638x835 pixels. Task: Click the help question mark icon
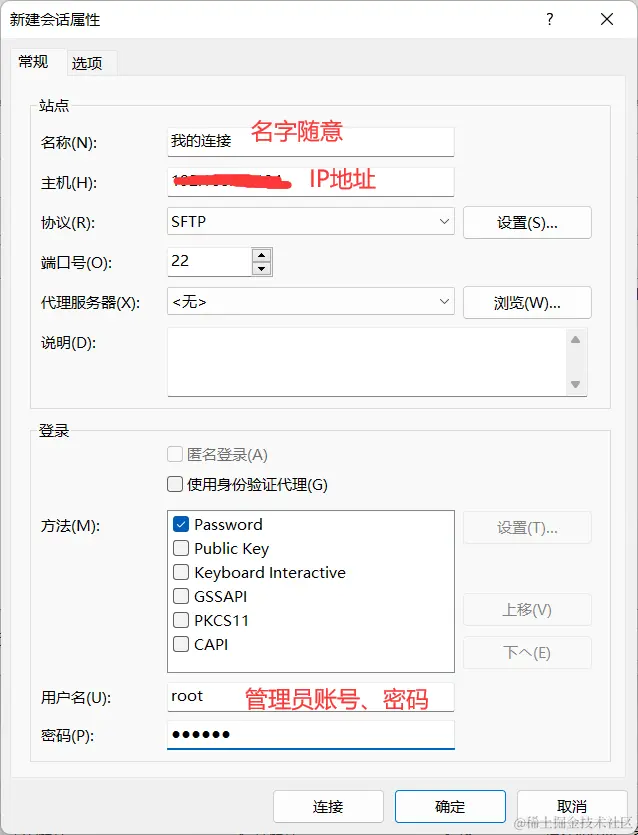pyautogui.click(x=550, y=20)
